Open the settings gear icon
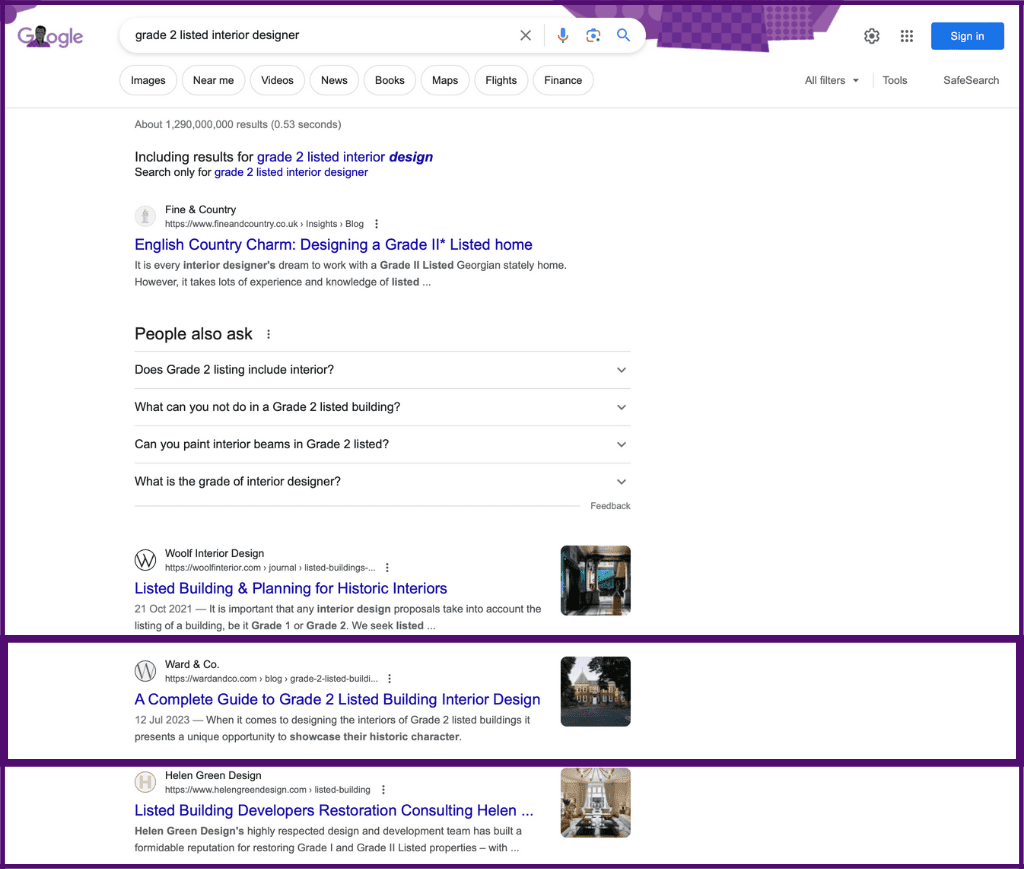Image resolution: width=1024 pixels, height=869 pixels. coord(872,36)
